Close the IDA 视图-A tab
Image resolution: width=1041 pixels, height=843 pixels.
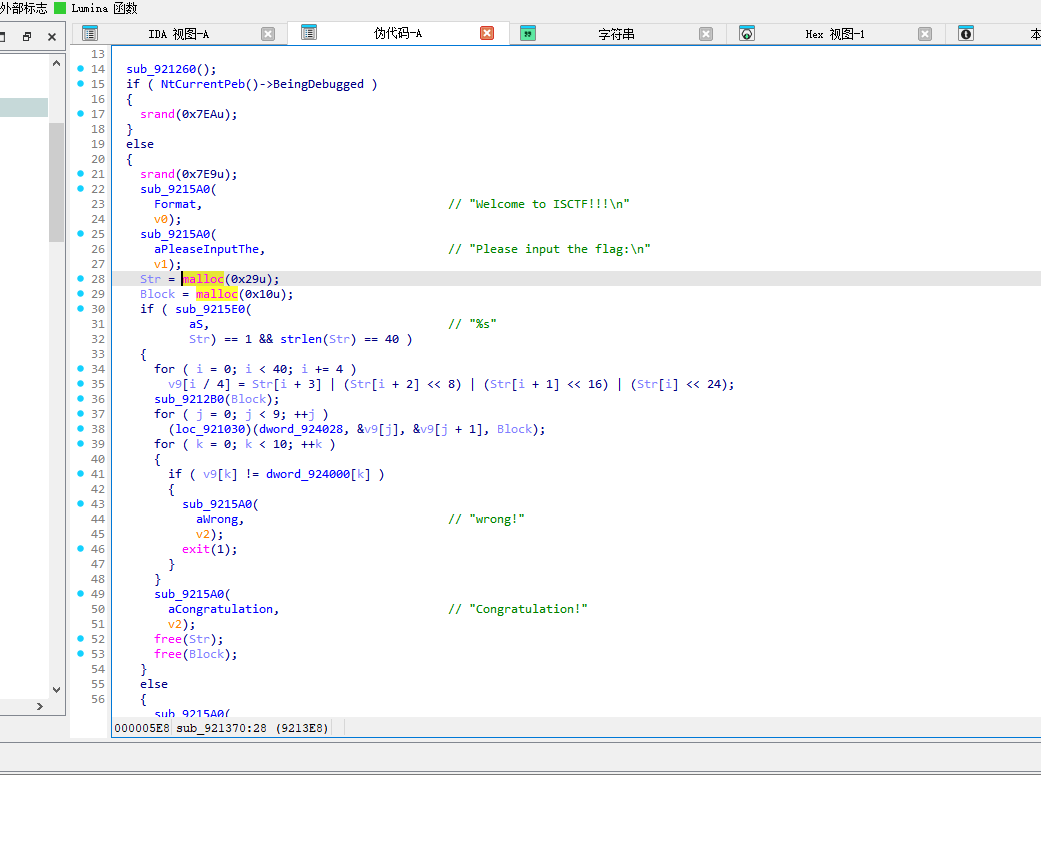point(268,33)
